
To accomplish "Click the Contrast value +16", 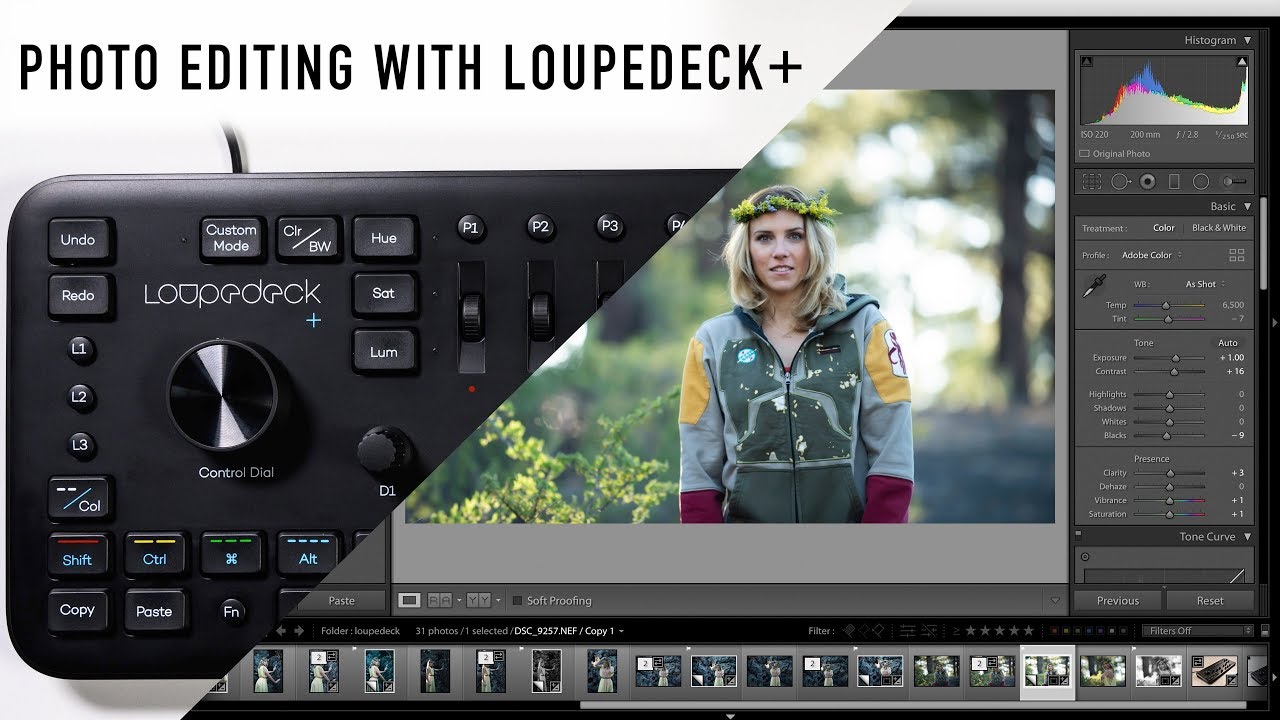I will [1234, 372].
